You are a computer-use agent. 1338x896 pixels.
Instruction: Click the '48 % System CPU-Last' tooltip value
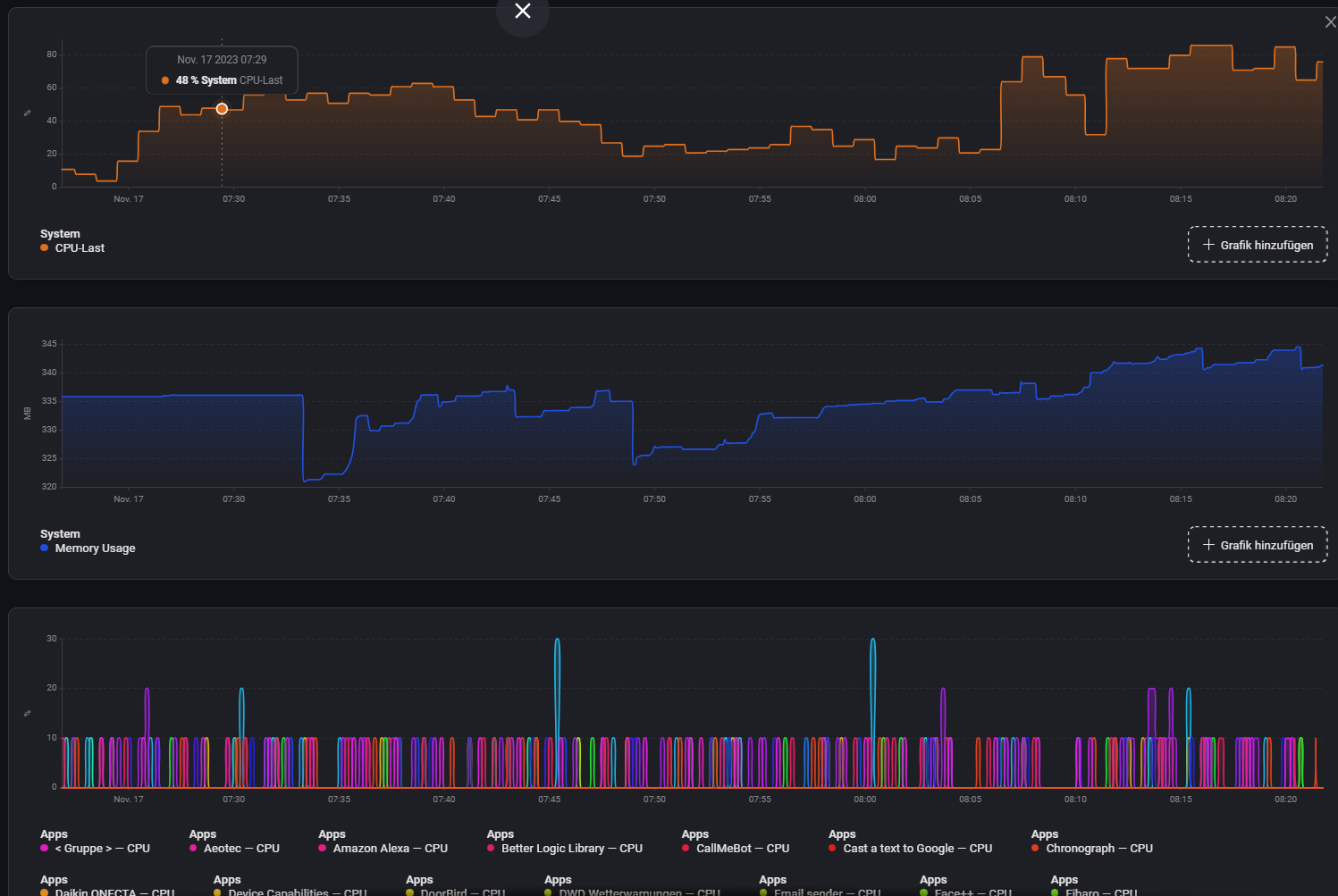(229, 80)
